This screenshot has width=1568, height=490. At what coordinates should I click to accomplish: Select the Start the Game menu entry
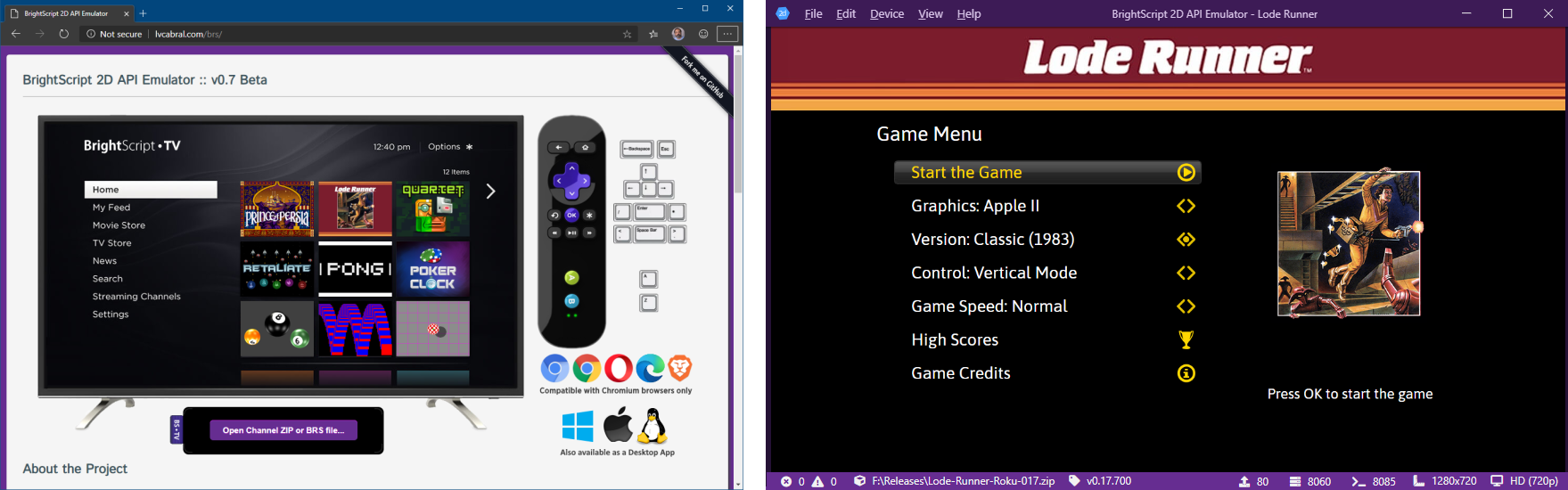1047,173
